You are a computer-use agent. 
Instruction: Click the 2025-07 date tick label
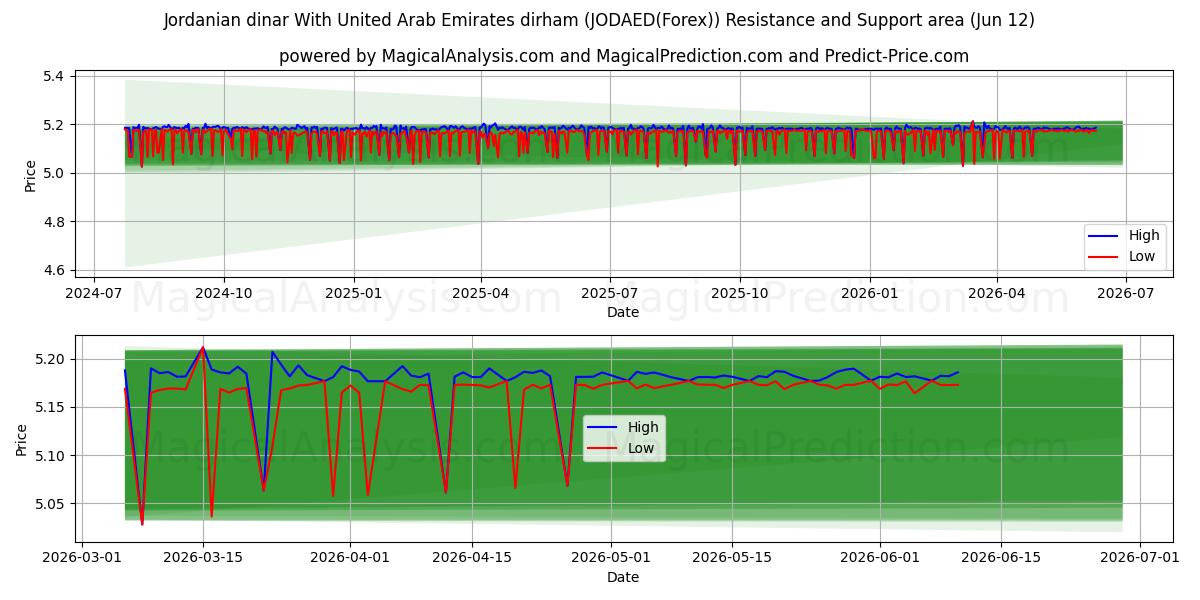coord(610,294)
